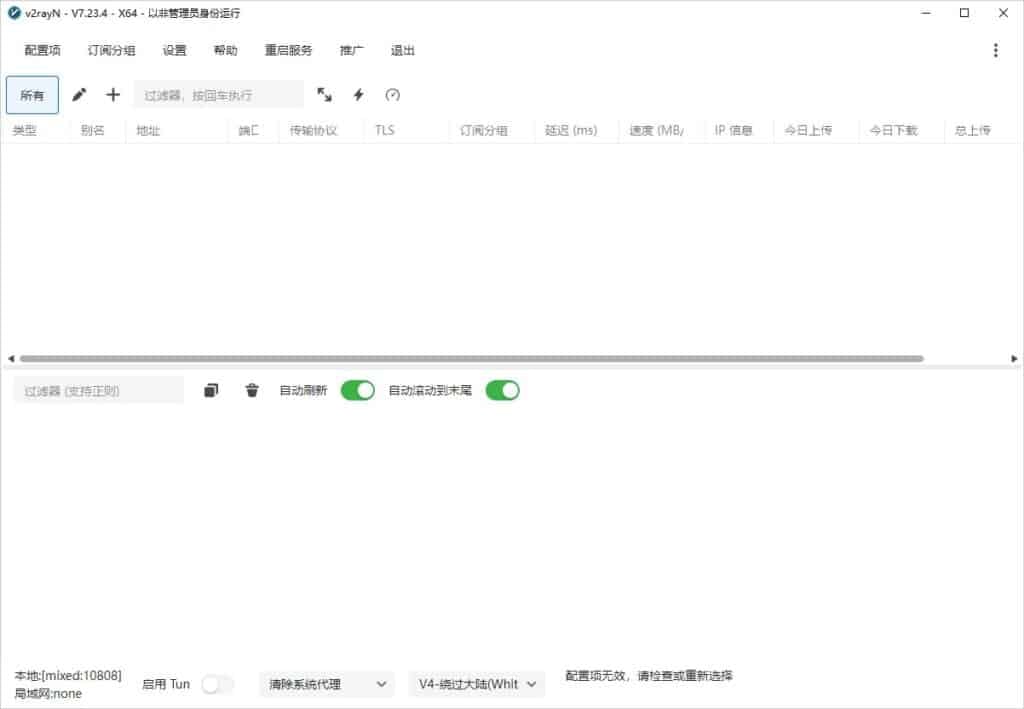
Task: Sort by the 类型 column header
Action: click(25, 131)
